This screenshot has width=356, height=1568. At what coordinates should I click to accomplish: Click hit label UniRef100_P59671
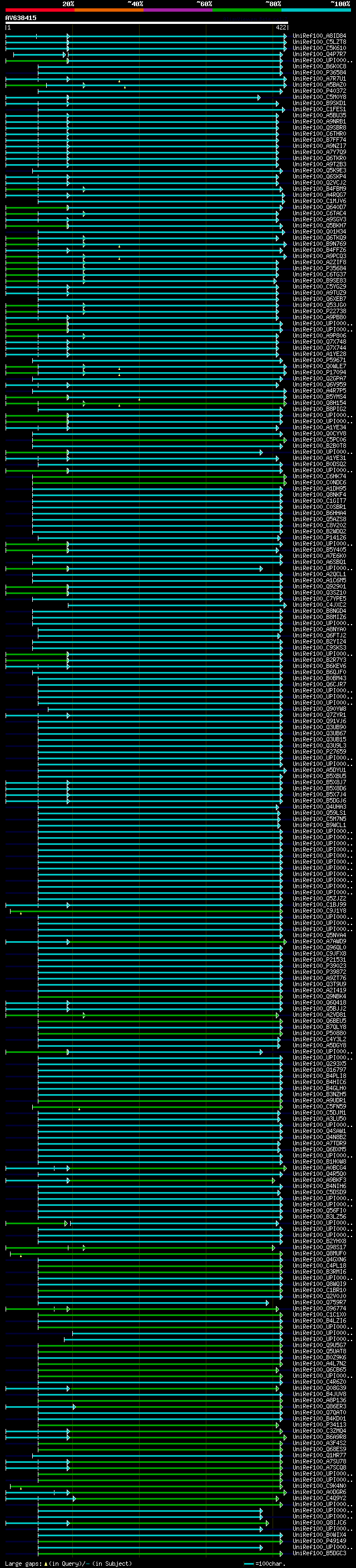pyautogui.click(x=319, y=360)
